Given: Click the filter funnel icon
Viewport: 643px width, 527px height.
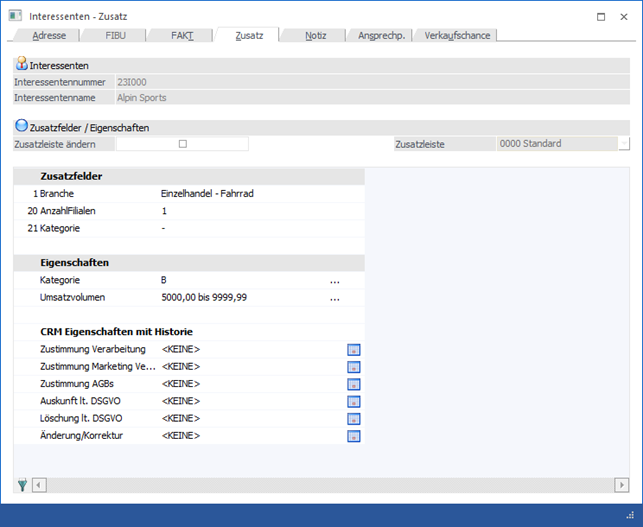Looking at the screenshot, I should pos(22,485).
